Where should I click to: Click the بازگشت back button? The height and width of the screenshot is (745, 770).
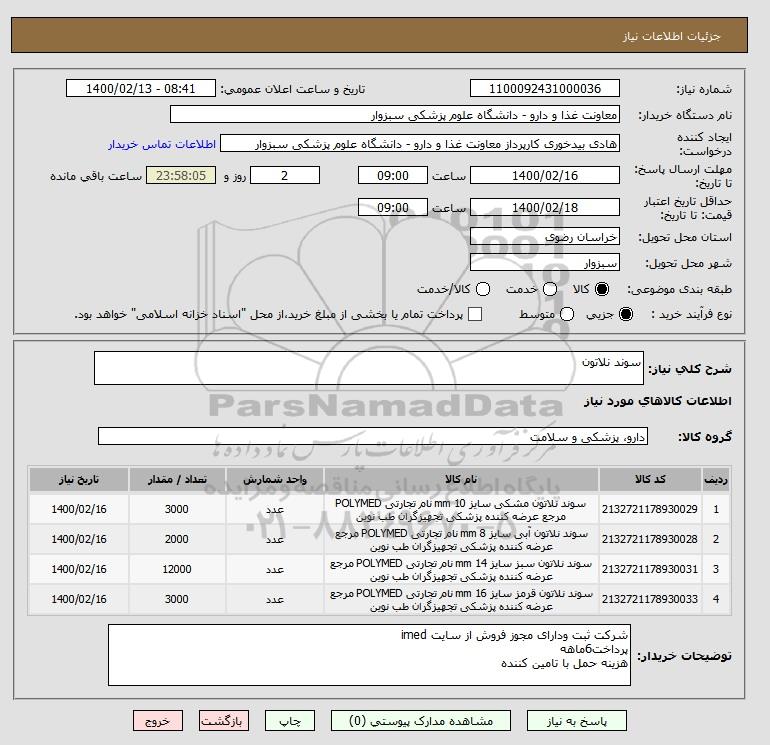[223, 721]
